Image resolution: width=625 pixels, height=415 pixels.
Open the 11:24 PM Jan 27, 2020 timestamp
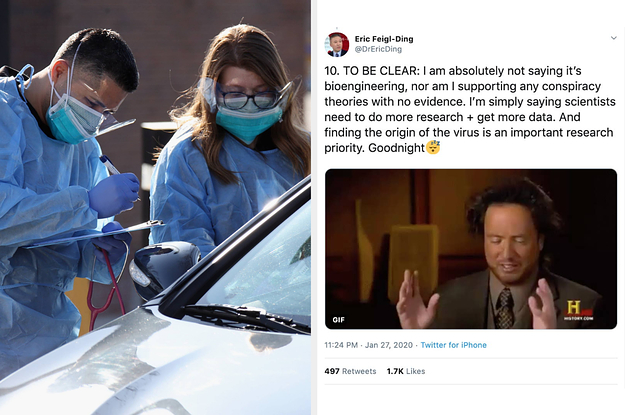point(368,345)
